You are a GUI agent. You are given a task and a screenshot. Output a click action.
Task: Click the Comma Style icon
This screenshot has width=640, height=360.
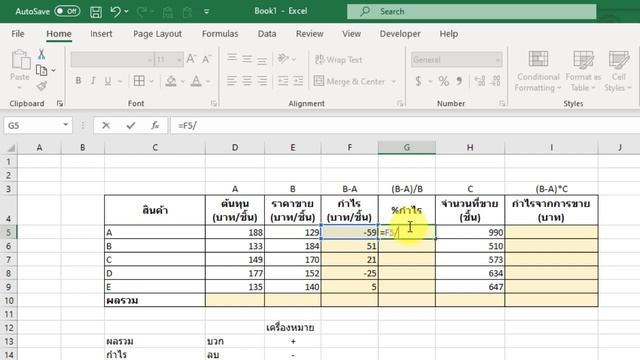460,81
